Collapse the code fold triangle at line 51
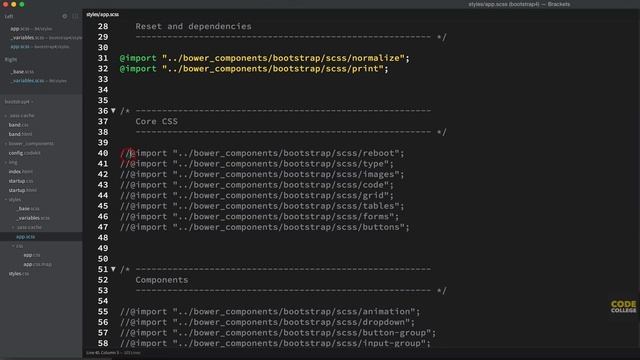640x360 pixels. [113, 269]
